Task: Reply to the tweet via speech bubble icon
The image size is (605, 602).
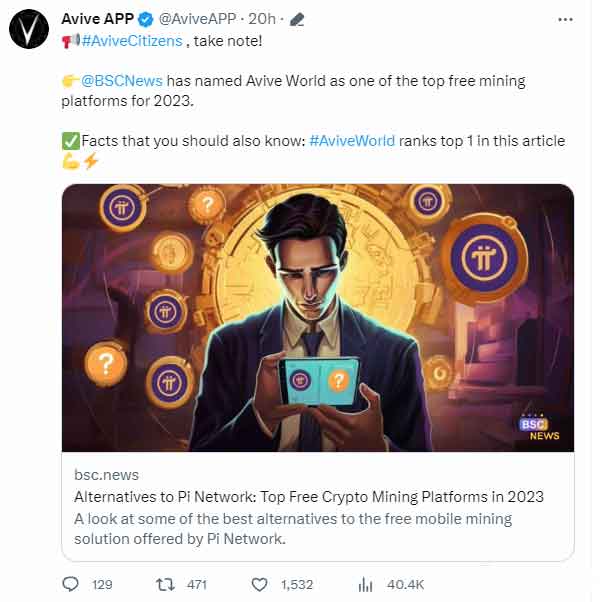Action: pyautogui.click(x=70, y=584)
